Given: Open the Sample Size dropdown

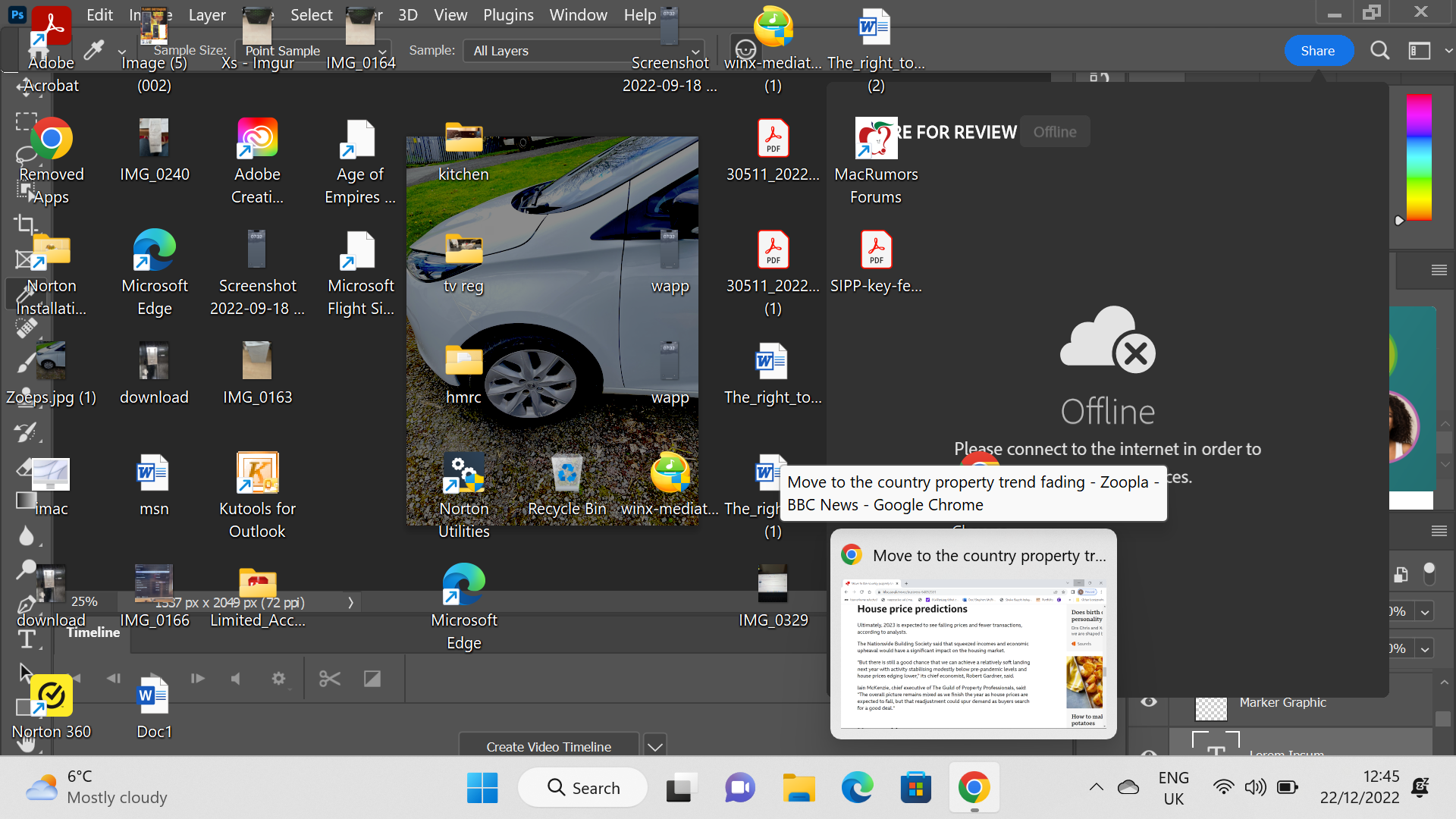Looking at the screenshot, I should [314, 51].
